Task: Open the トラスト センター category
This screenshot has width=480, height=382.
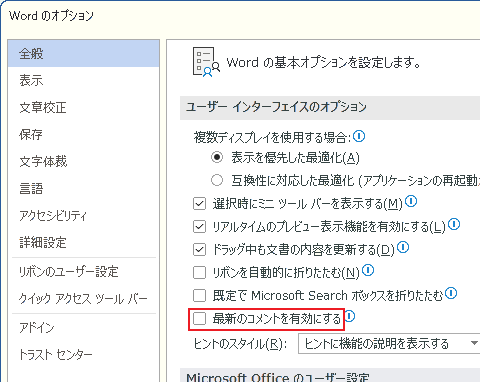Action: (83, 355)
